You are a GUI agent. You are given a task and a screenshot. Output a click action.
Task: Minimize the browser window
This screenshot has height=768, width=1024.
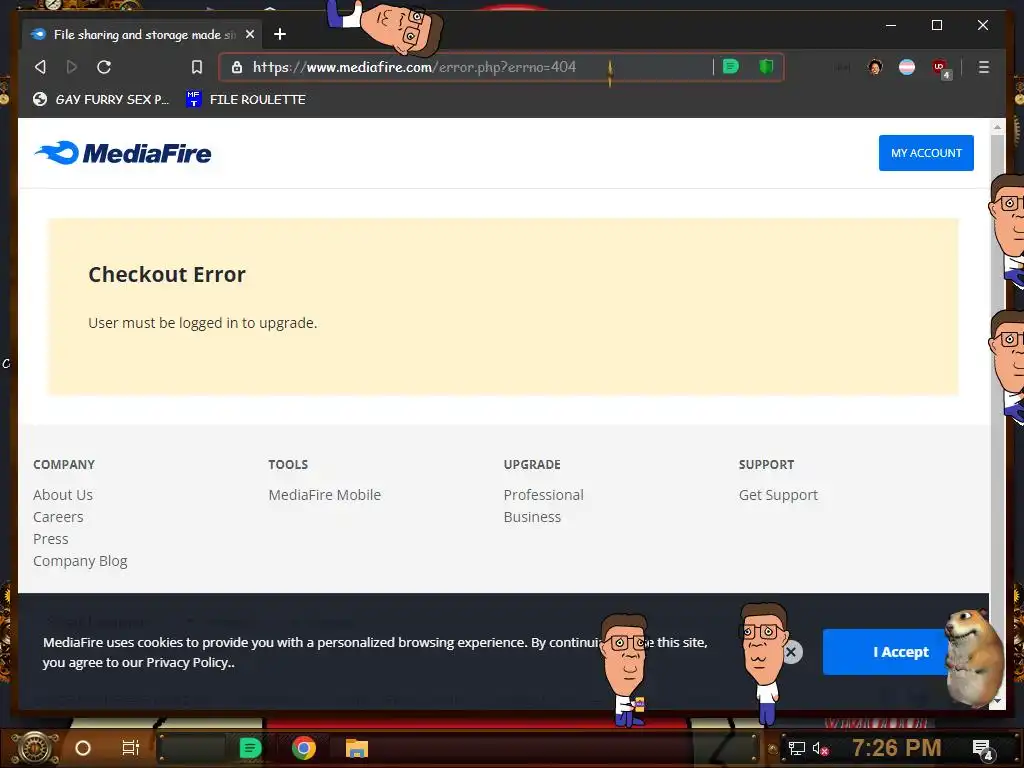coord(891,25)
